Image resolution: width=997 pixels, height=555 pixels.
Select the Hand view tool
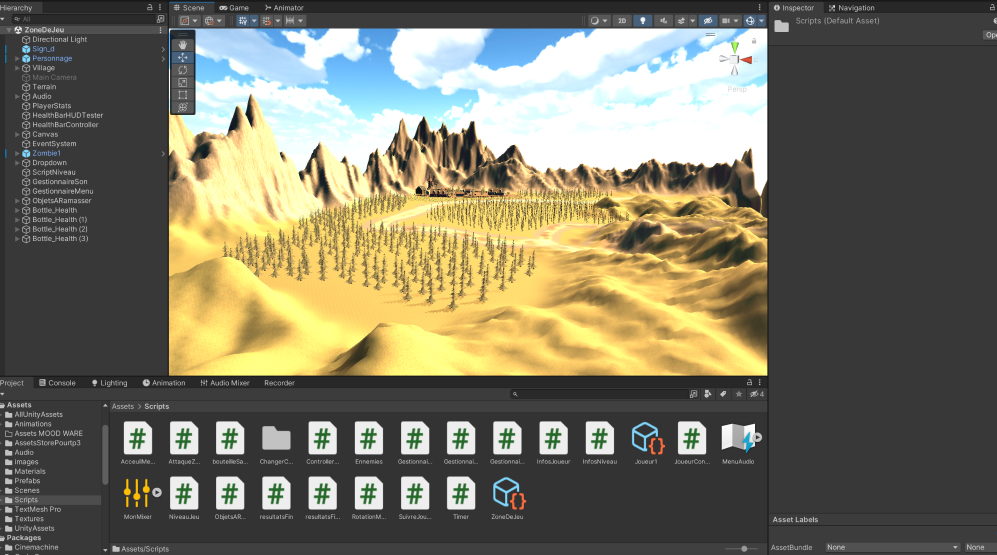(x=183, y=45)
